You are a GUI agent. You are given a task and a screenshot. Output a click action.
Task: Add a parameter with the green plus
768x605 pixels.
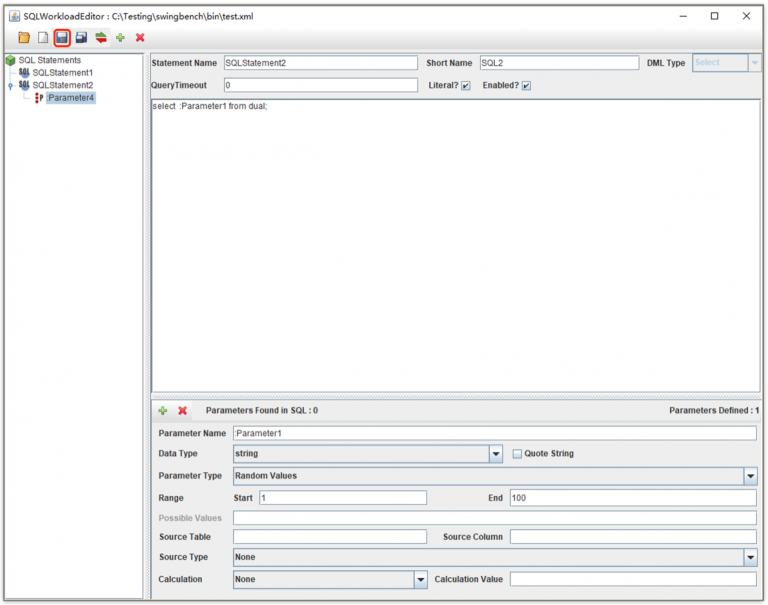click(163, 410)
